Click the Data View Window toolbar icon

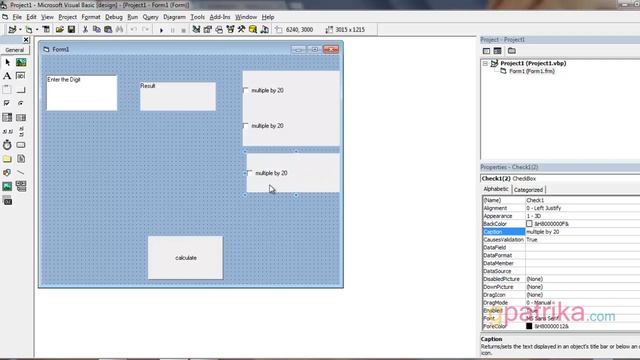tap(253, 29)
